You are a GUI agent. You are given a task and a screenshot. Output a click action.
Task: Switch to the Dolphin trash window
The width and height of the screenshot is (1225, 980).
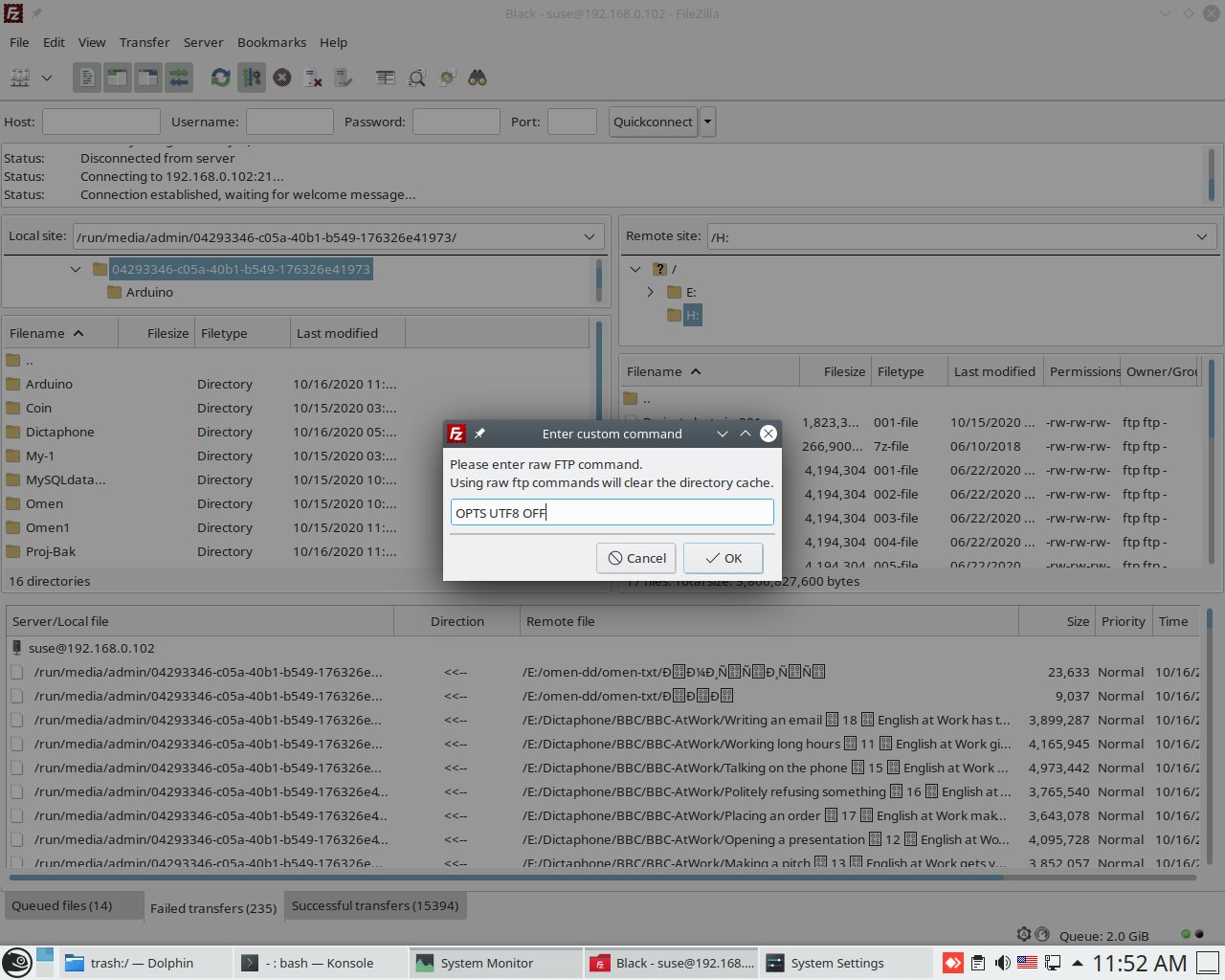[144, 963]
